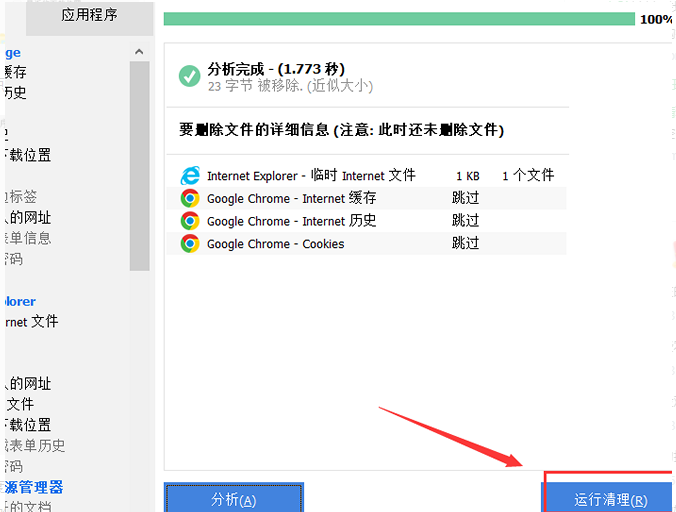The height and width of the screenshot is (512, 676).
Task: Select Google Chrome - Internet 历史 row text
Action: coord(291,221)
